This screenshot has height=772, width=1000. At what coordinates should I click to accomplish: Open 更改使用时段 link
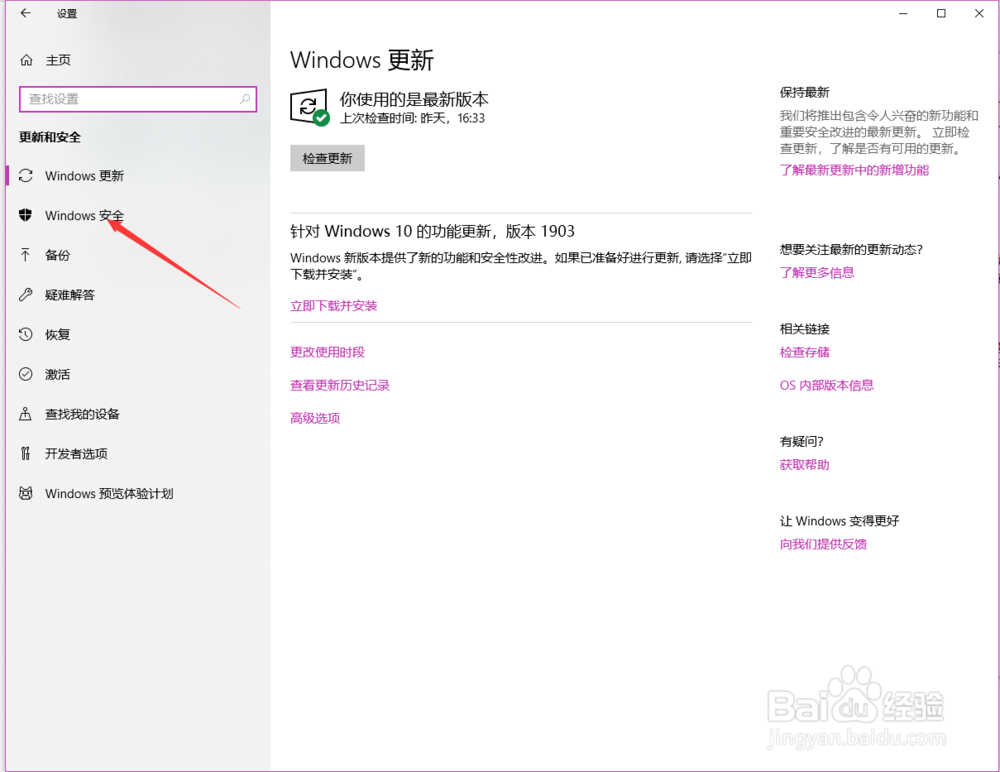point(327,352)
